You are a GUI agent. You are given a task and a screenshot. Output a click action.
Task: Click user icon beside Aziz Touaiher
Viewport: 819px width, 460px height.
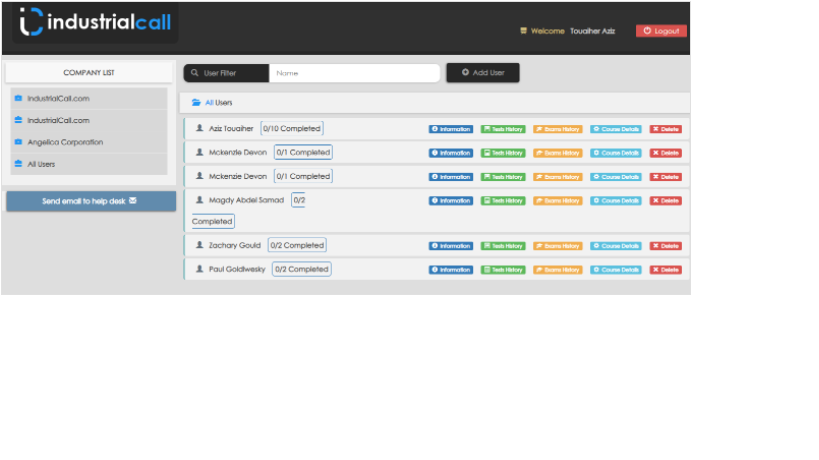(x=200, y=128)
